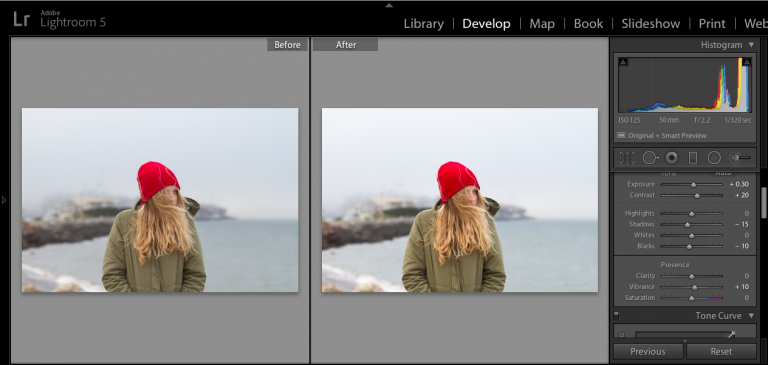Image resolution: width=768 pixels, height=365 pixels.
Task: Toggle the highlight clipping indicator in Histogram
Action: (x=747, y=62)
